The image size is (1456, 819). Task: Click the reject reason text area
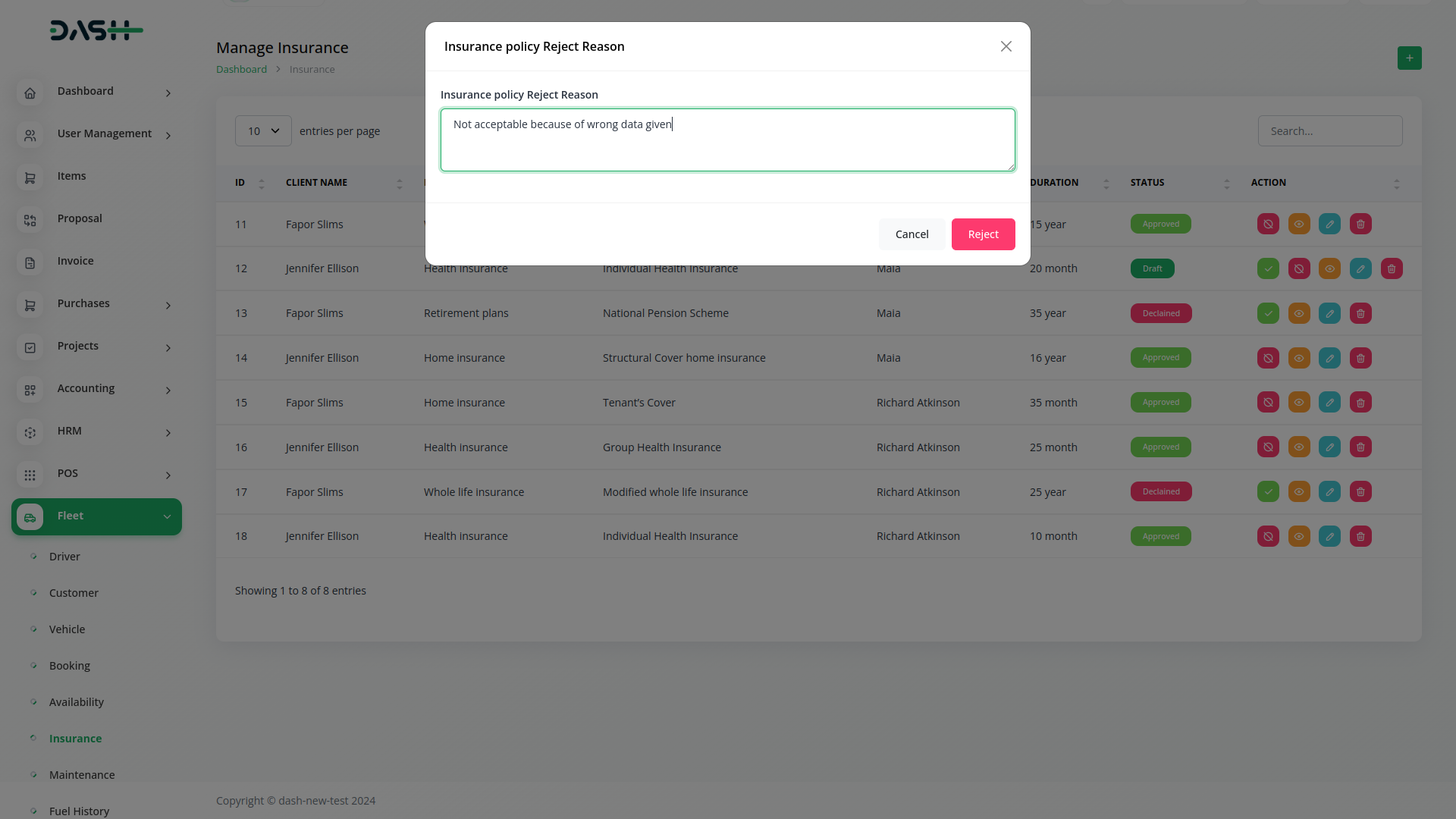coord(727,140)
